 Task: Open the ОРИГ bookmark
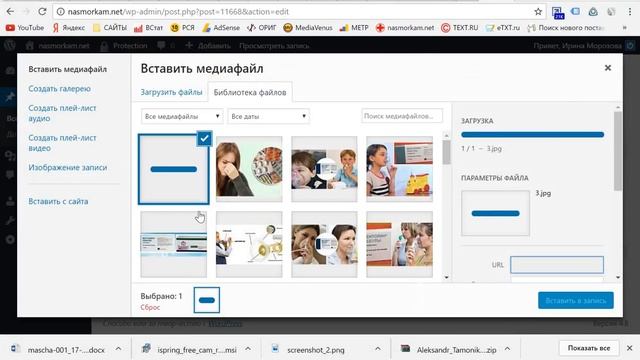[262, 28]
